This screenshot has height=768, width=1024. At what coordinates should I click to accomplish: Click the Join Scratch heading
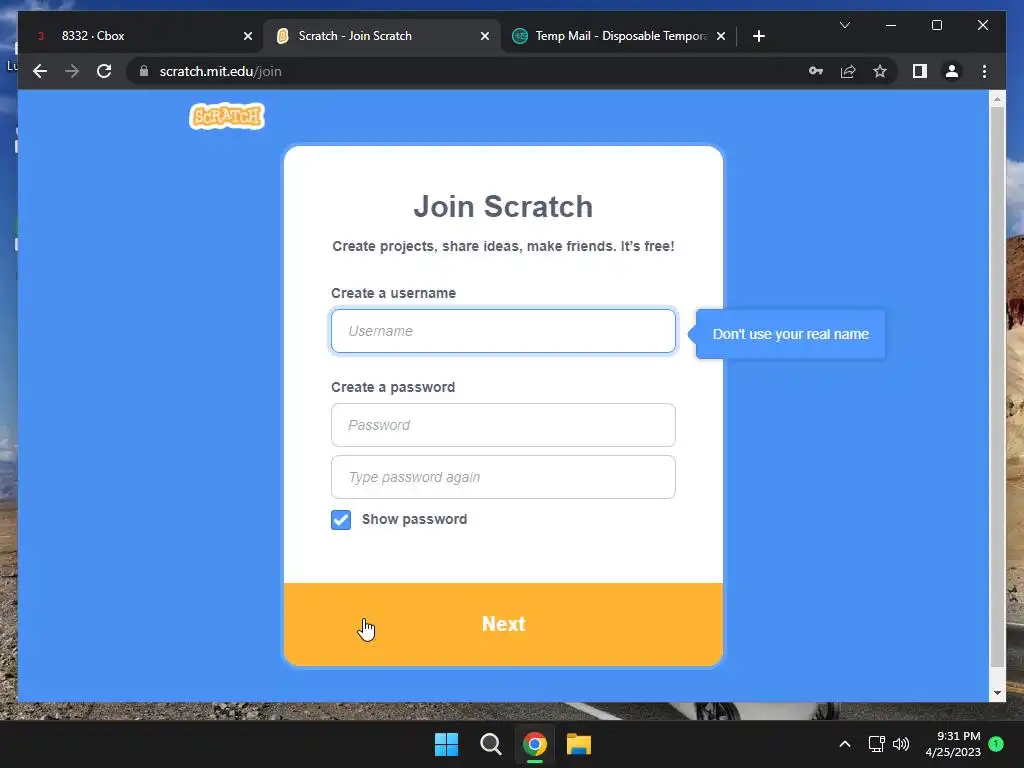pos(503,206)
